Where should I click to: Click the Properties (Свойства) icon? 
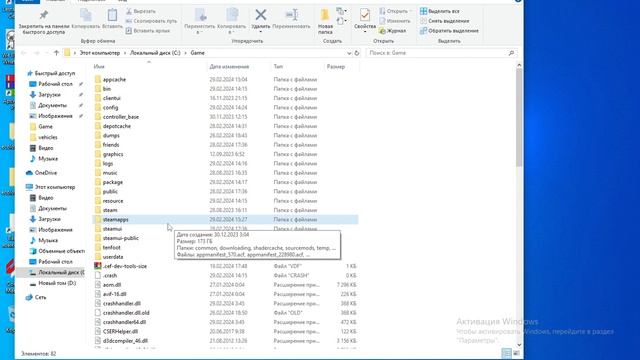(365, 16)
